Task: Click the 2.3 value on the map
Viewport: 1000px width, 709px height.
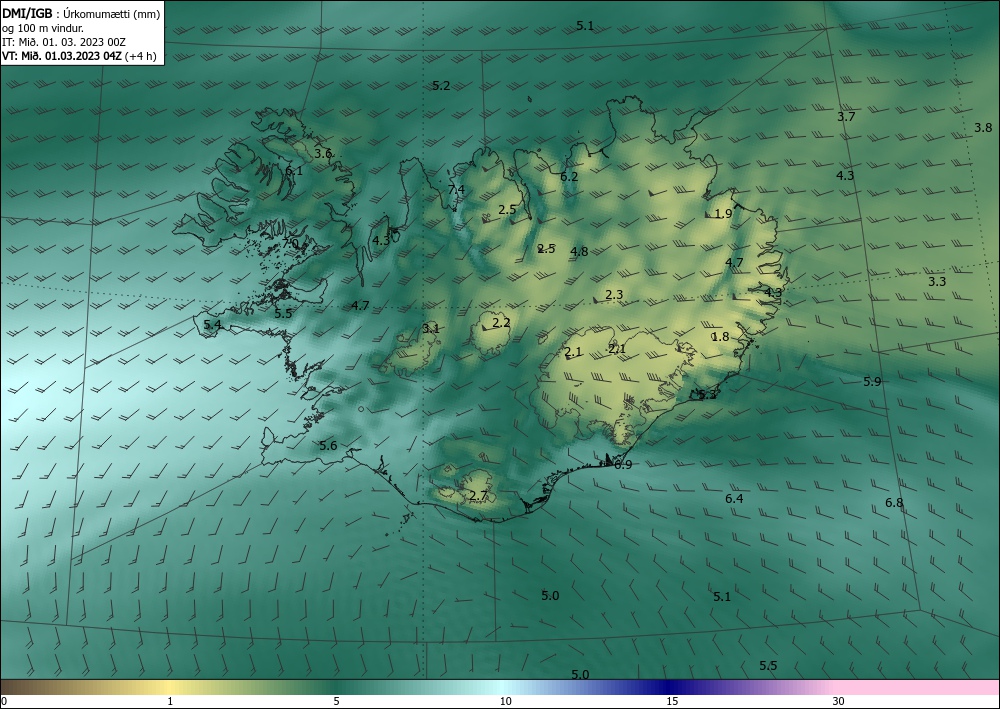Action: (614, 295)
